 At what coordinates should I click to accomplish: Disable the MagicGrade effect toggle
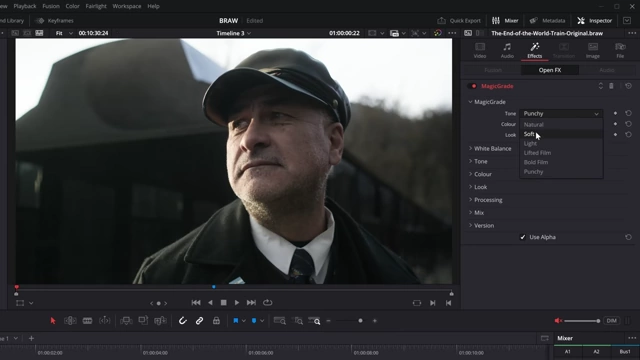473,86
